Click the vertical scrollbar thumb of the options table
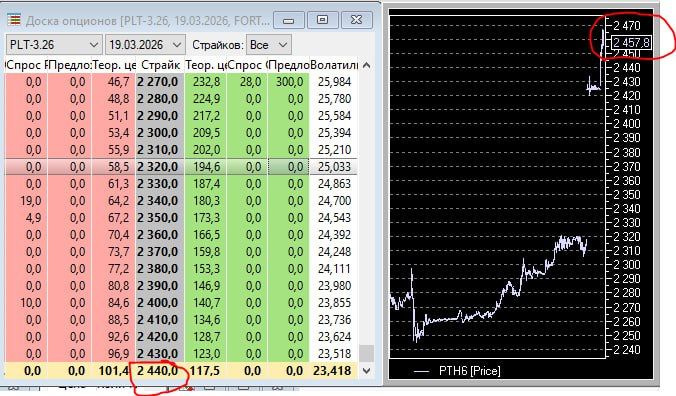Viewport: 676px width, 396px height. pyautogui.click(x=366, y=353)
